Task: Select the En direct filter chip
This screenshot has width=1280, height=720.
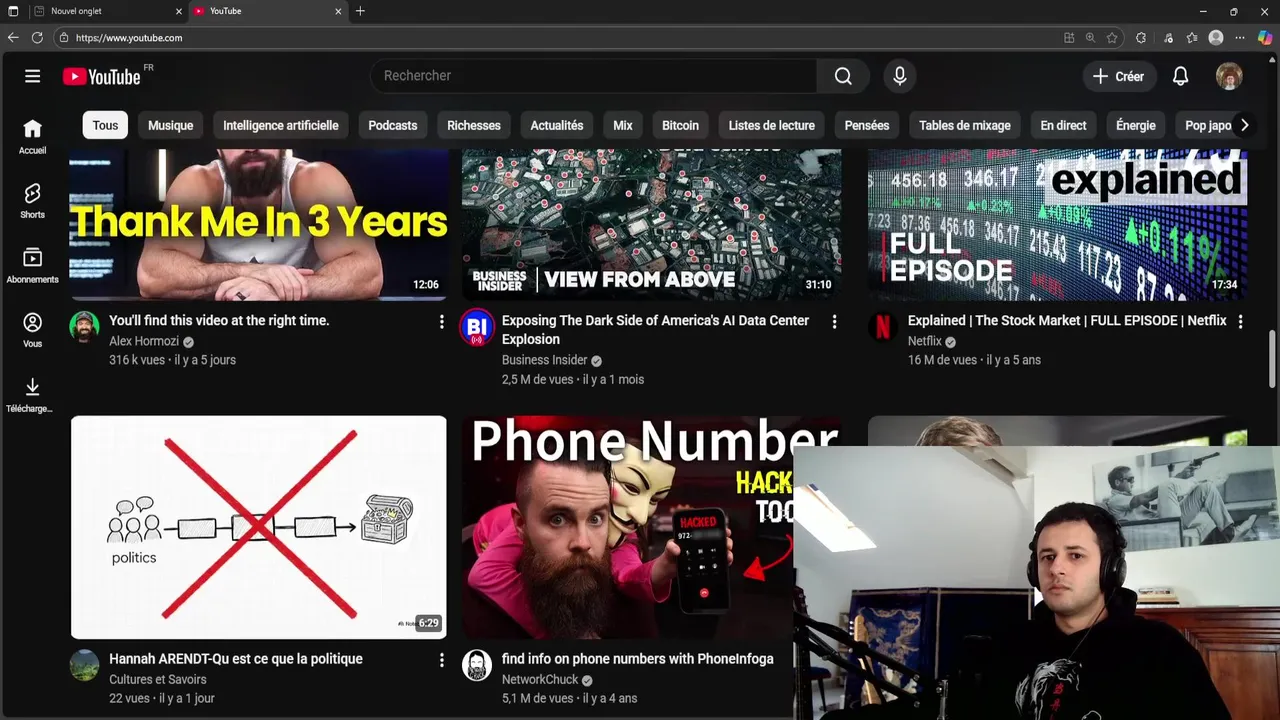Action: (x=1063, y=125)
